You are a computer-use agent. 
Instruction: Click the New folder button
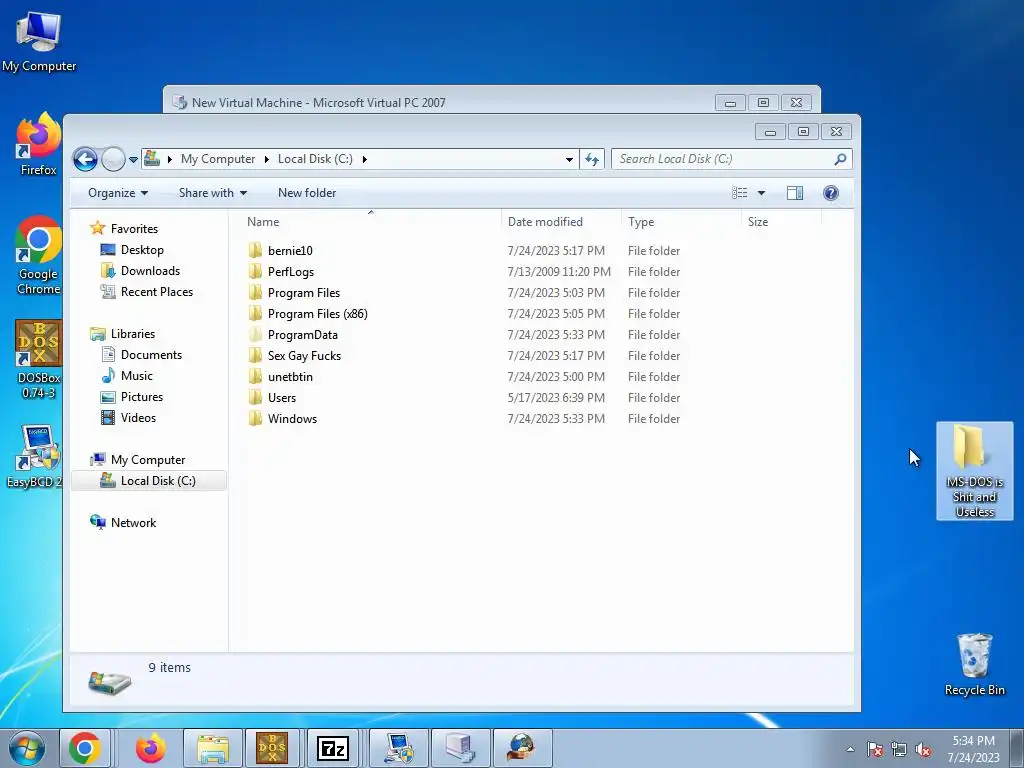point(307,193)
